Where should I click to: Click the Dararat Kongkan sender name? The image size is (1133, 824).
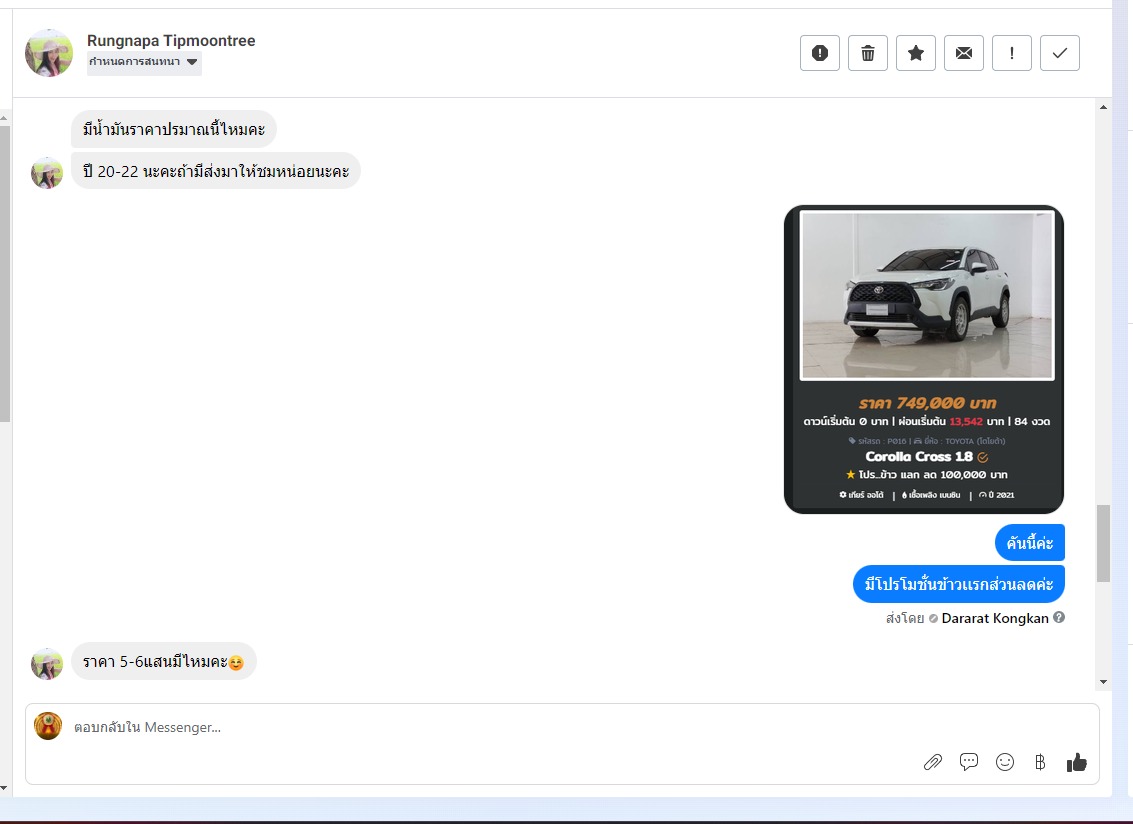pos(994,618)
